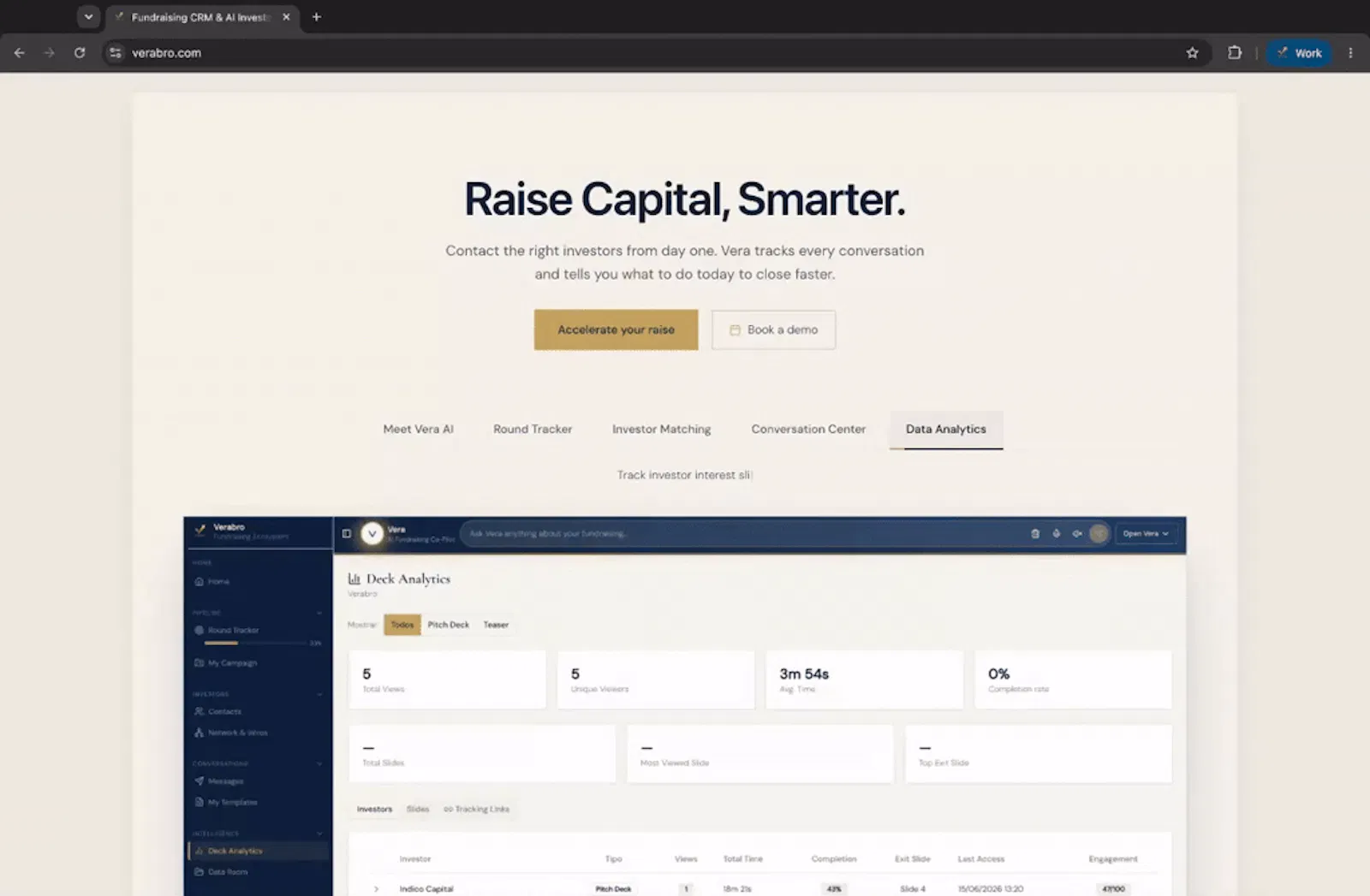Switch to the Slides sub-tab

coord(418,809)
